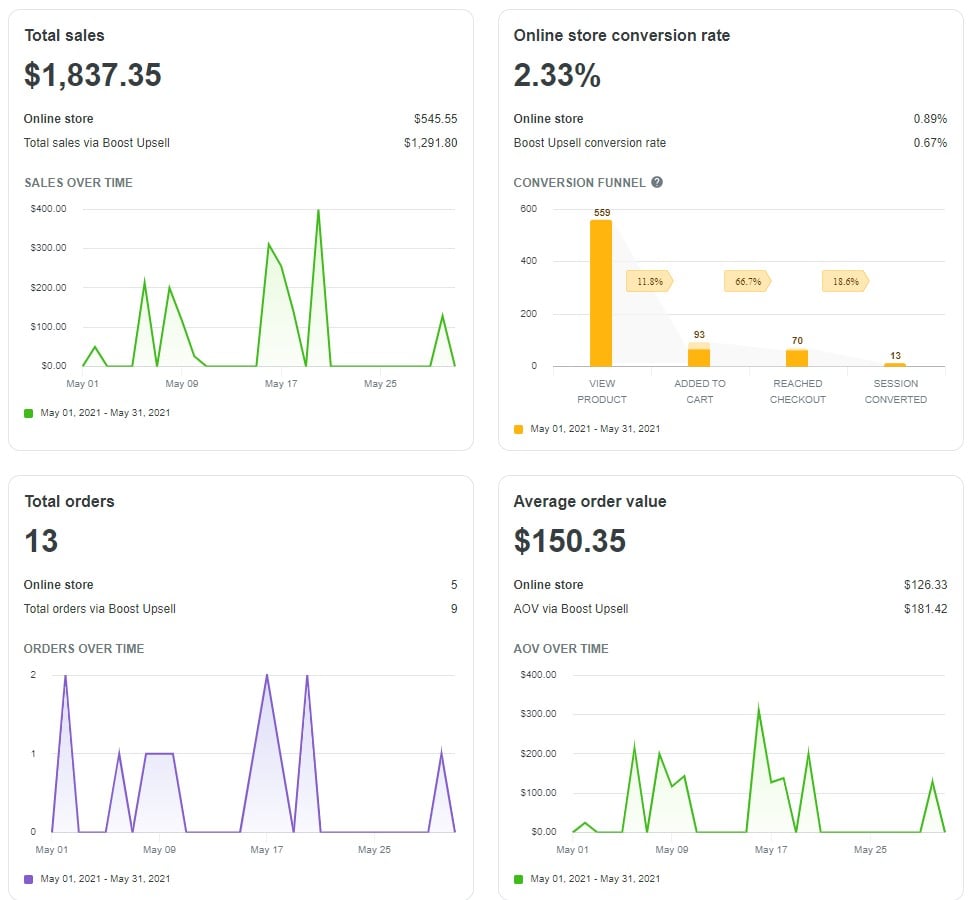The height and width of the screenshot is (900, 974).
Task: Click the 'SESSION CONVERTED' axis label
Action: (896, 391)
